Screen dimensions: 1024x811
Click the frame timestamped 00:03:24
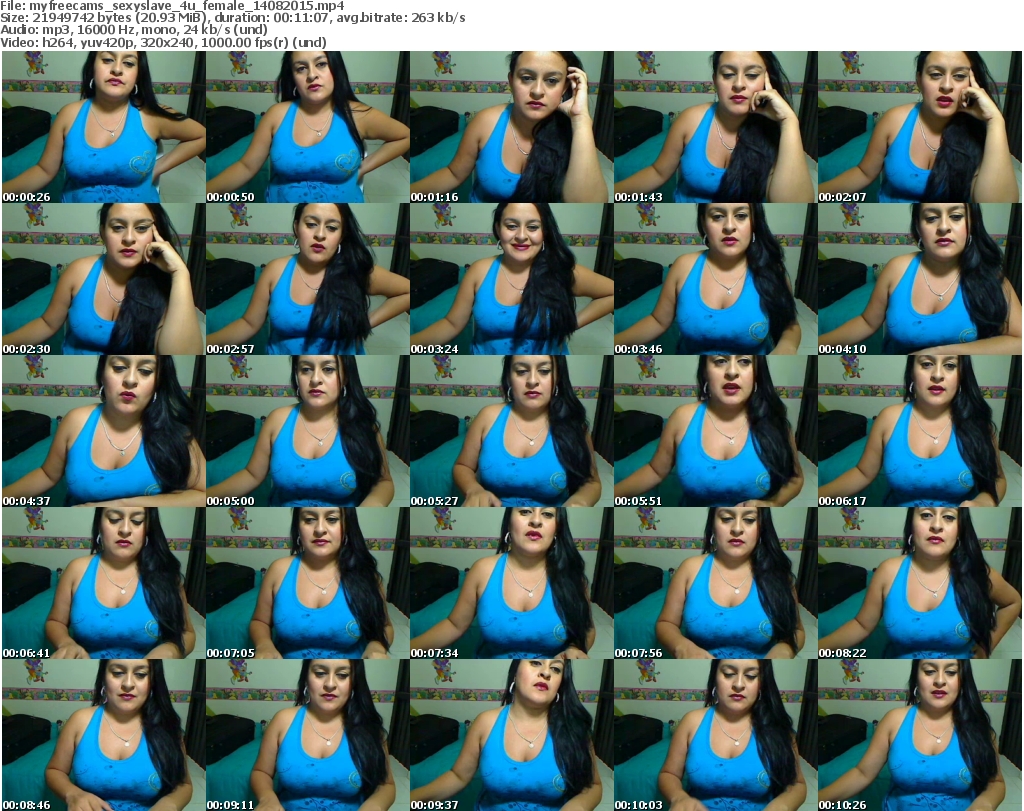511,279
